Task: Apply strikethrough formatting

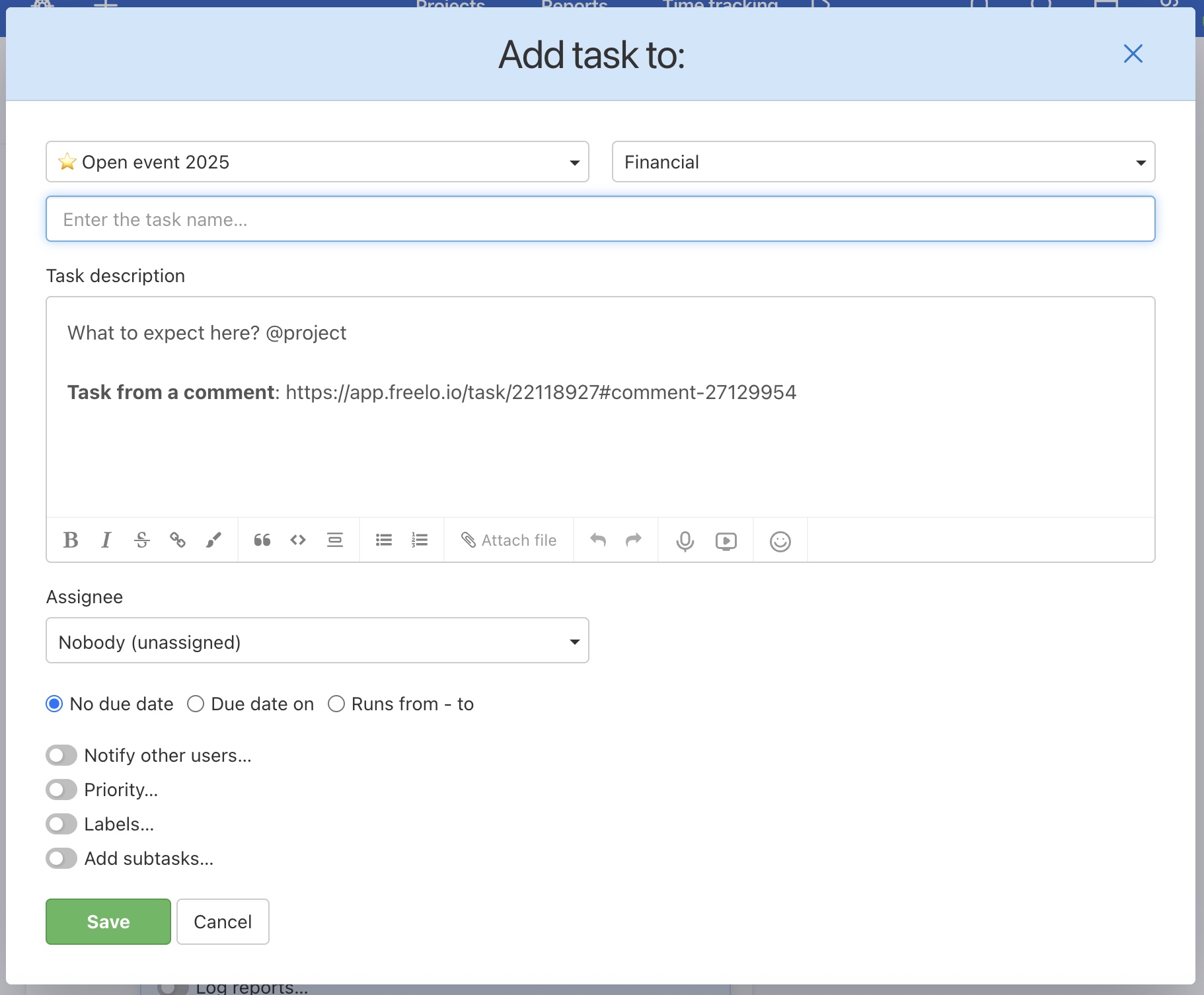Action: (x=141, y=540)
